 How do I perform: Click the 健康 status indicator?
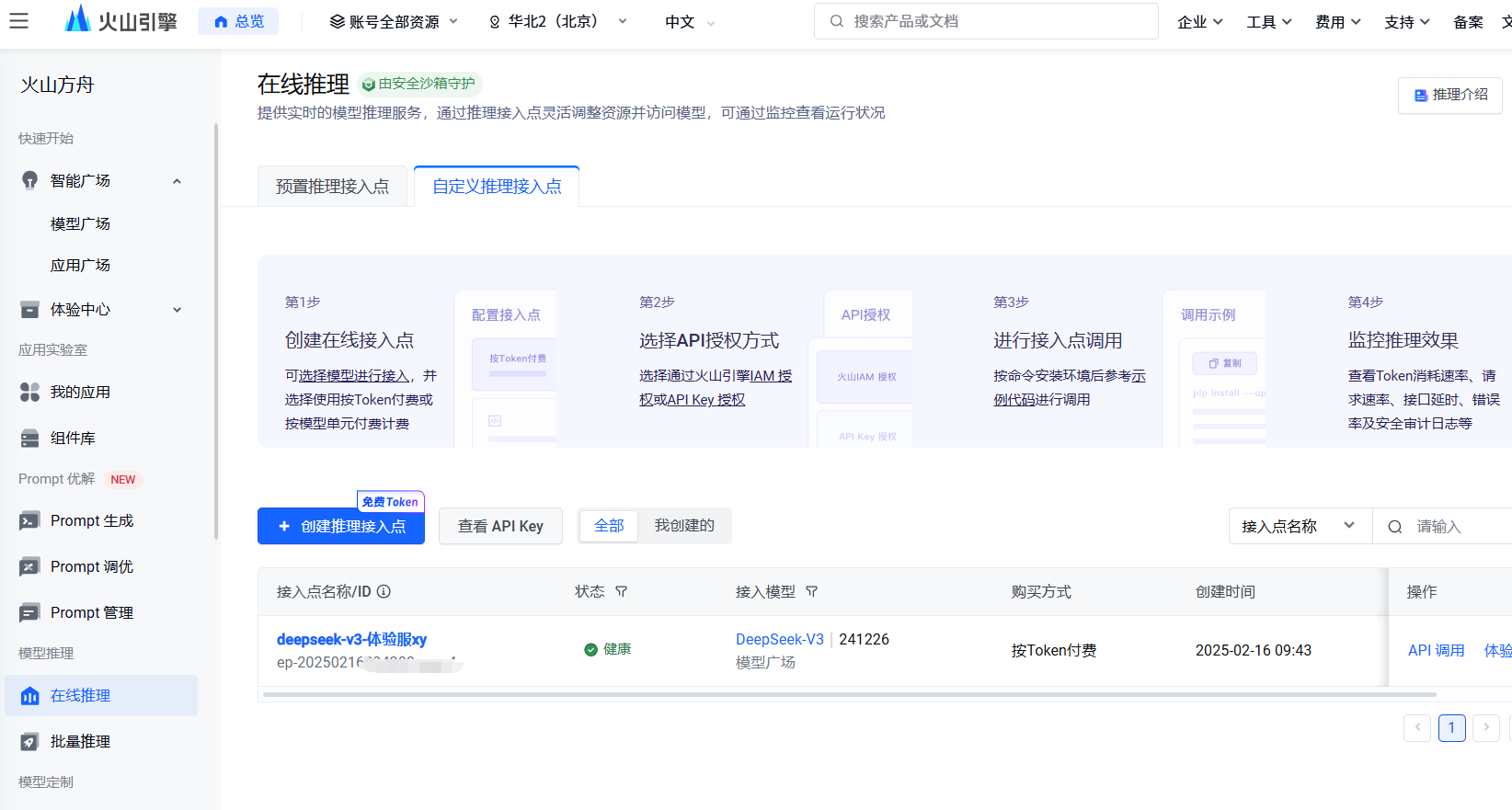(608, 649)
